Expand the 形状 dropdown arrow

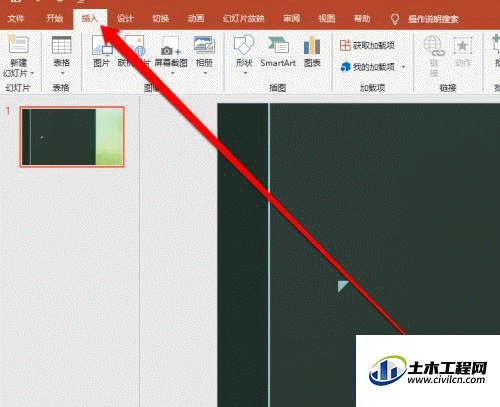tap(245, 73)
